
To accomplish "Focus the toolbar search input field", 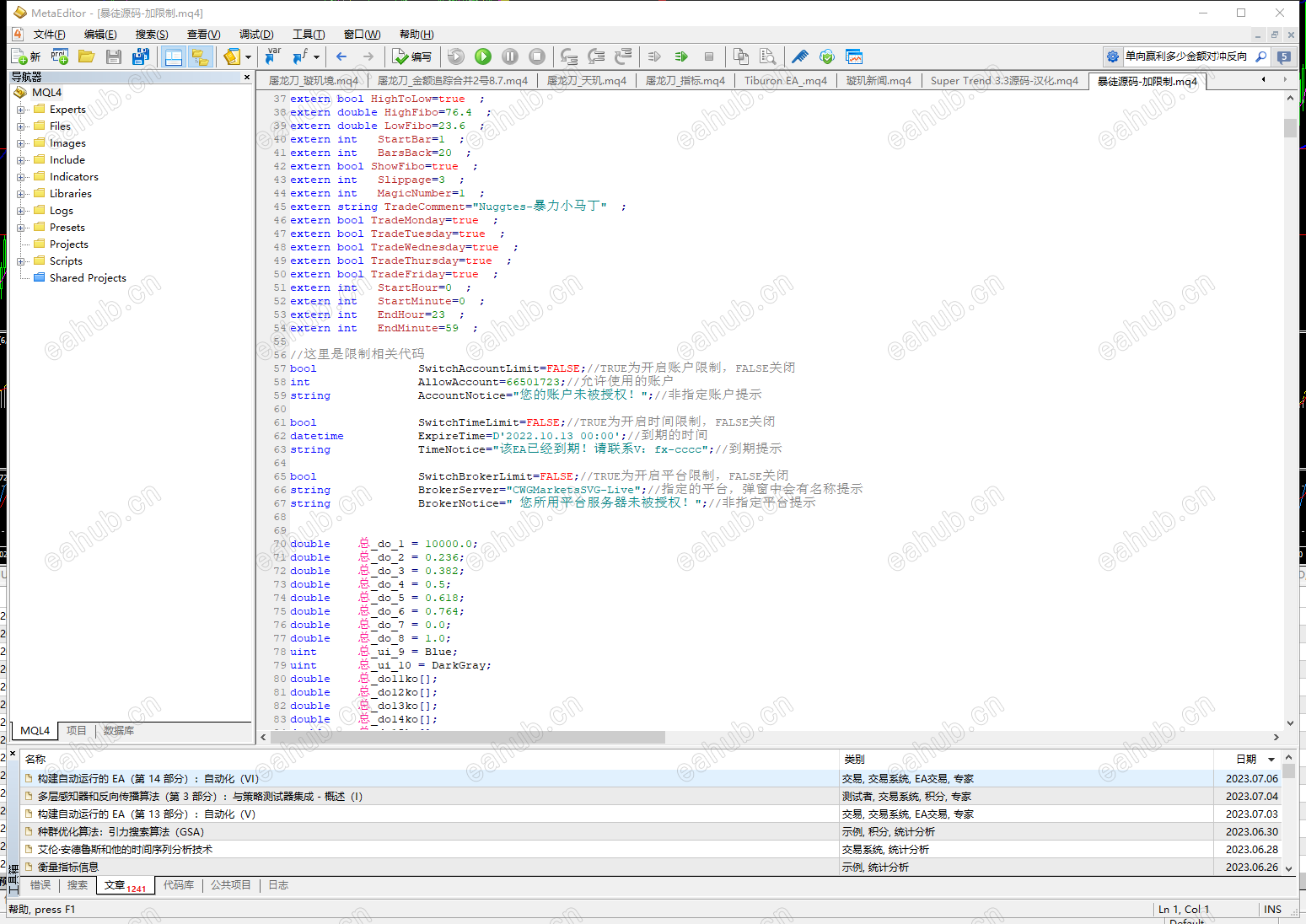I will [1187, 56].
